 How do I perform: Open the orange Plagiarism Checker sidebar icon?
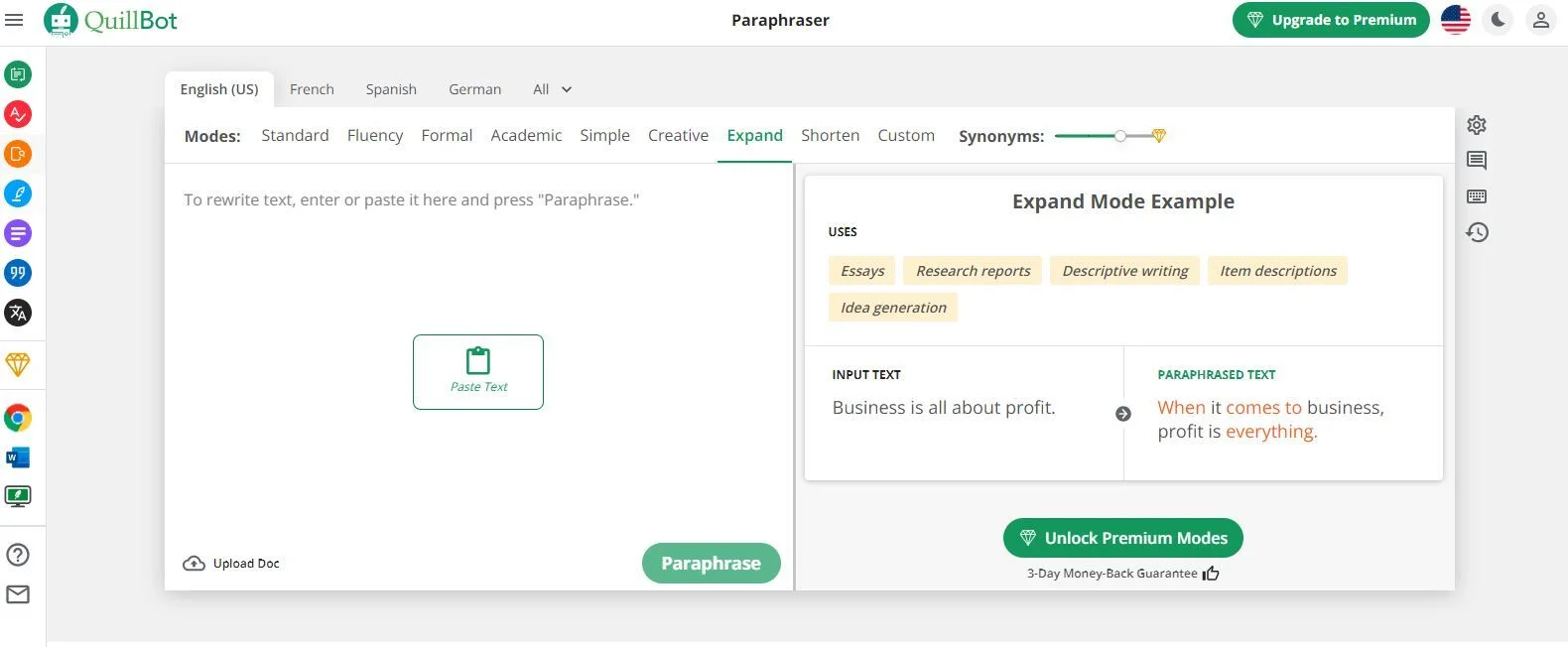(18, 154)
